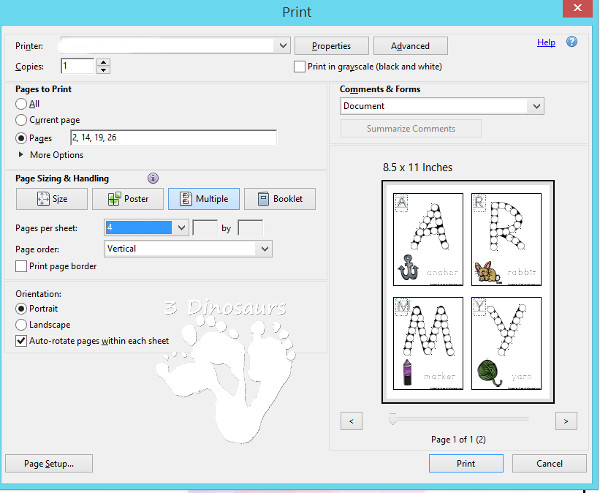
Task: Select the Landscape orientation radio button
Action: 22,325
